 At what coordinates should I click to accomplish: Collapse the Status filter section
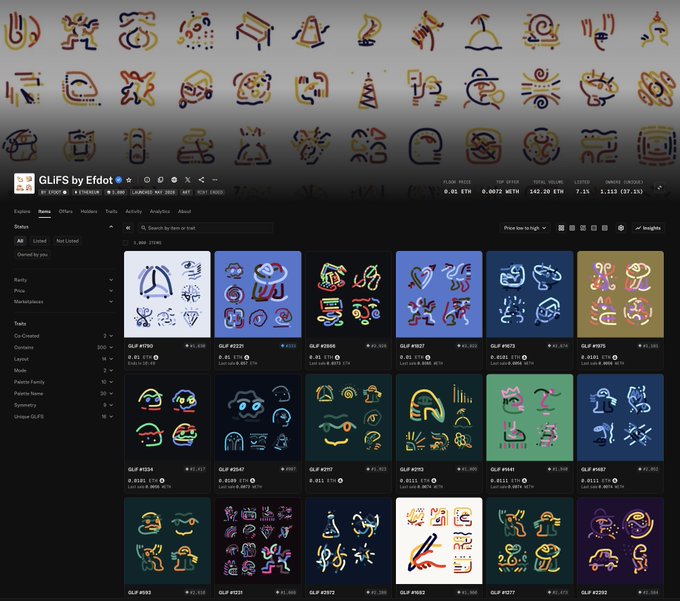point(111,227)
